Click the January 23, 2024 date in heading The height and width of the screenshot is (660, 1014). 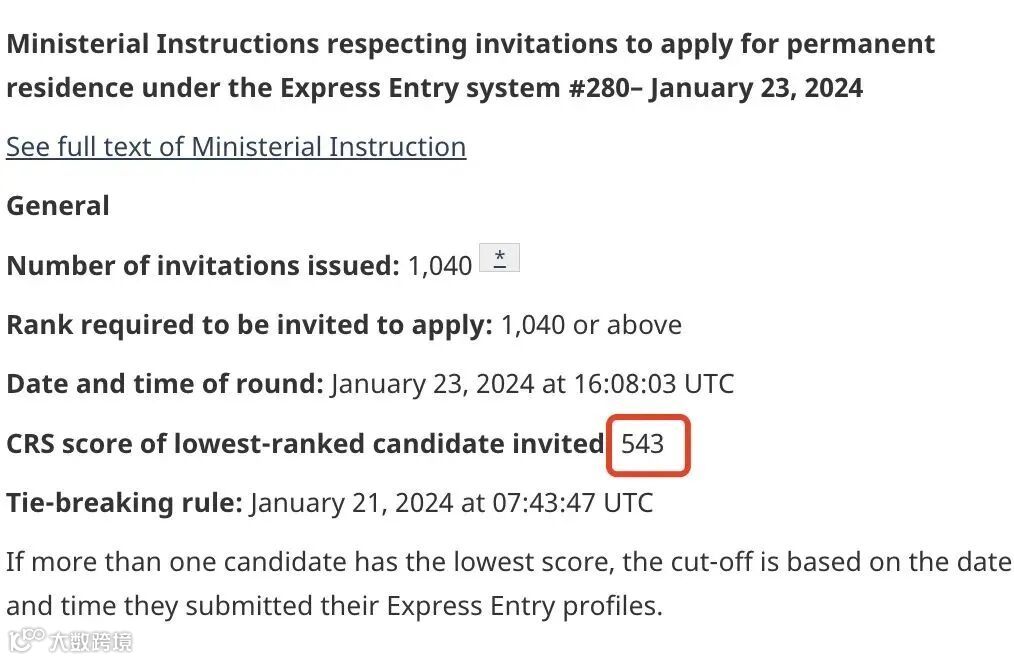click(x=756, y=89)
